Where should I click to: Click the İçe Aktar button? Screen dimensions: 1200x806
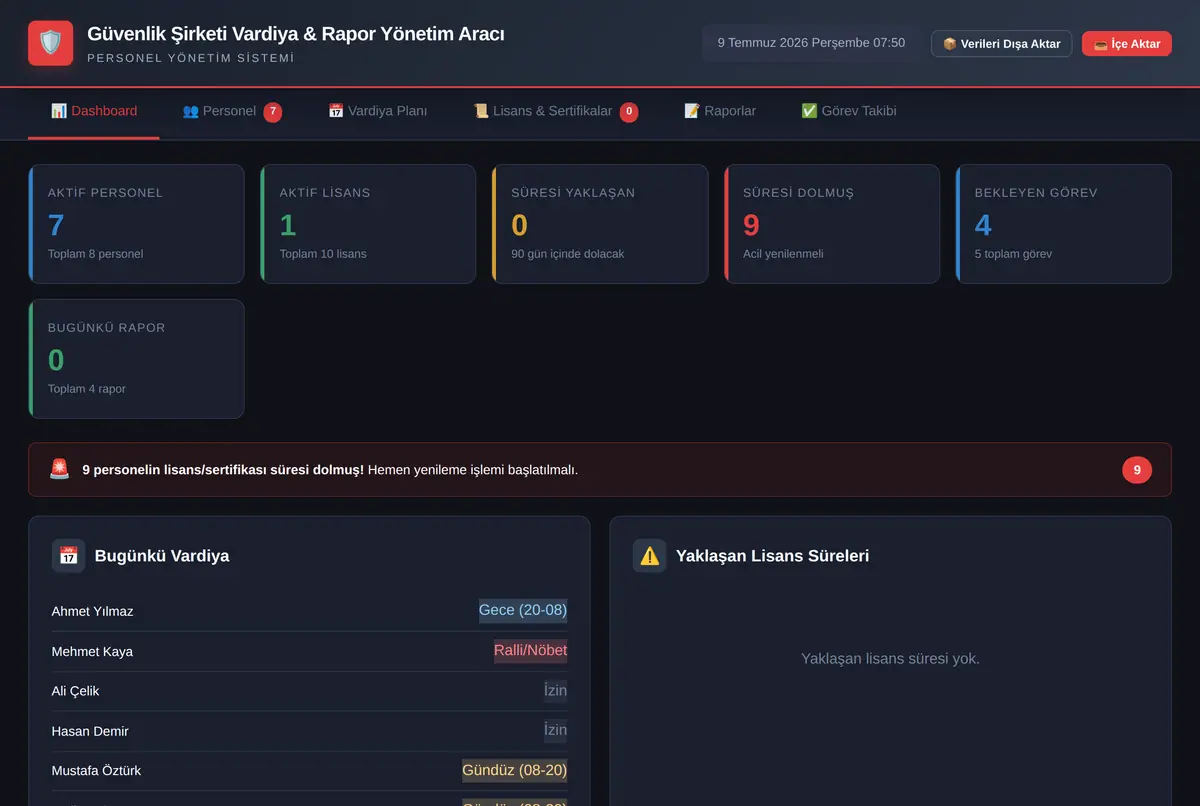1127,44
